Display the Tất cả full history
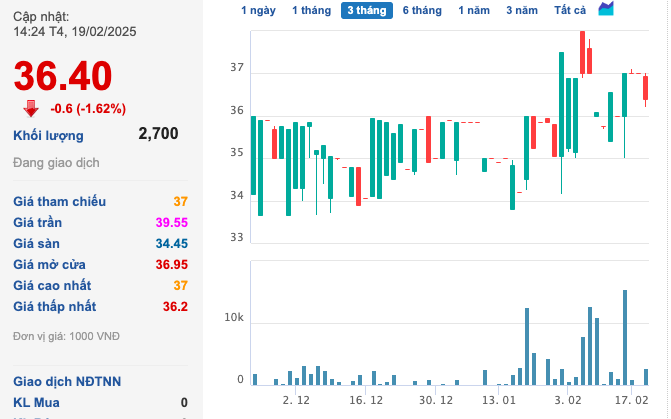Screen dimensions: 671x419 pos(570,10)
